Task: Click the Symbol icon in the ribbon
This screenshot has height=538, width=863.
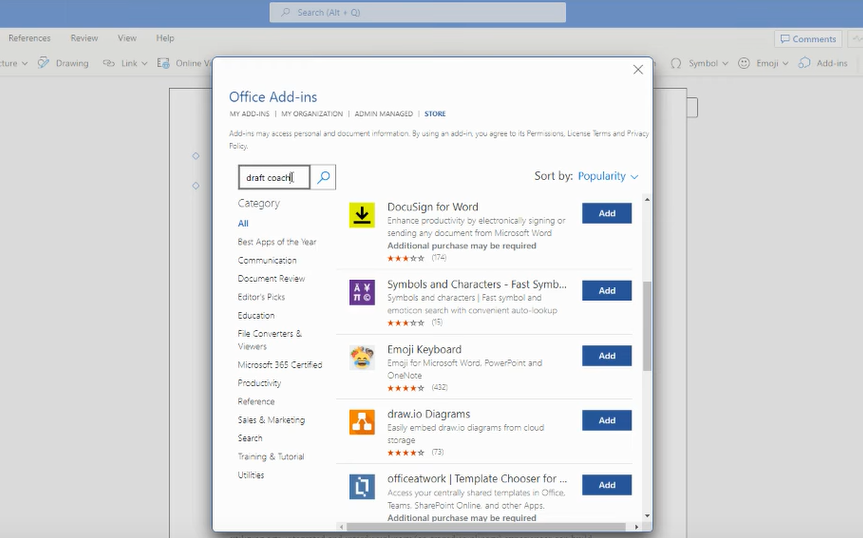Action: point(676,63)
